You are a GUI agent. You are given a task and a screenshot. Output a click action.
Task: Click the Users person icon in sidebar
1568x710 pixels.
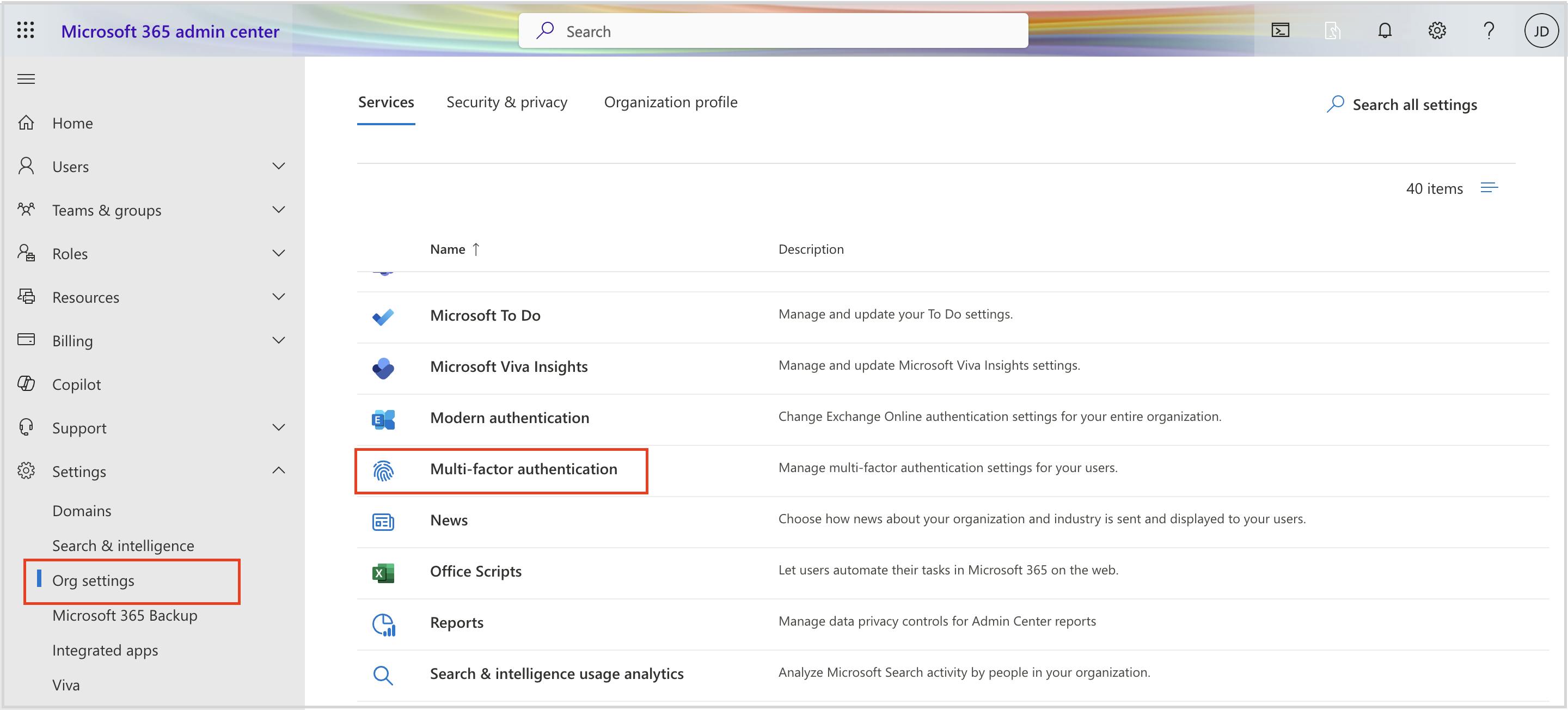(26, 166)
